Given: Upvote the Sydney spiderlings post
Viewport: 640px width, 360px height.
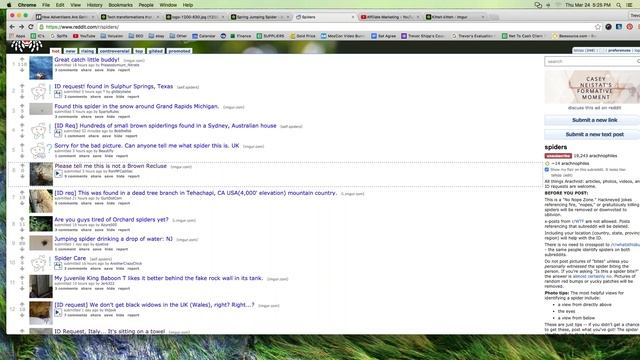Looking at the screenshot, I should tap(22, 125).
